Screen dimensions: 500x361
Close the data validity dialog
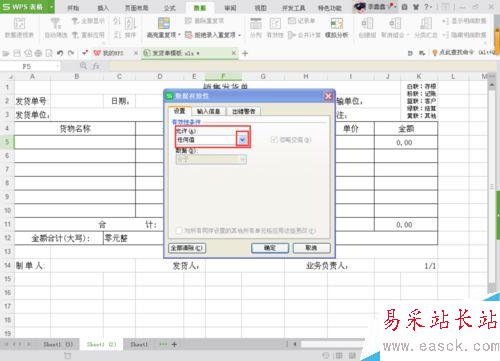point(328,96)
